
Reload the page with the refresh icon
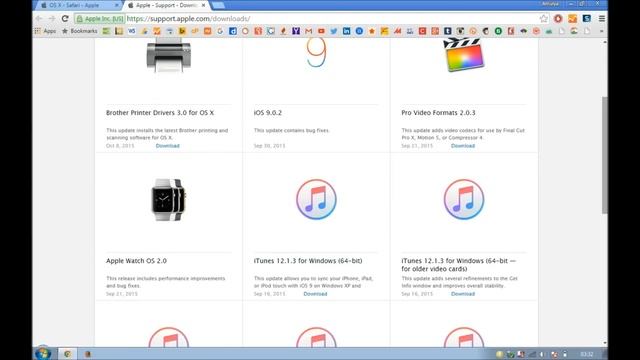65,18
